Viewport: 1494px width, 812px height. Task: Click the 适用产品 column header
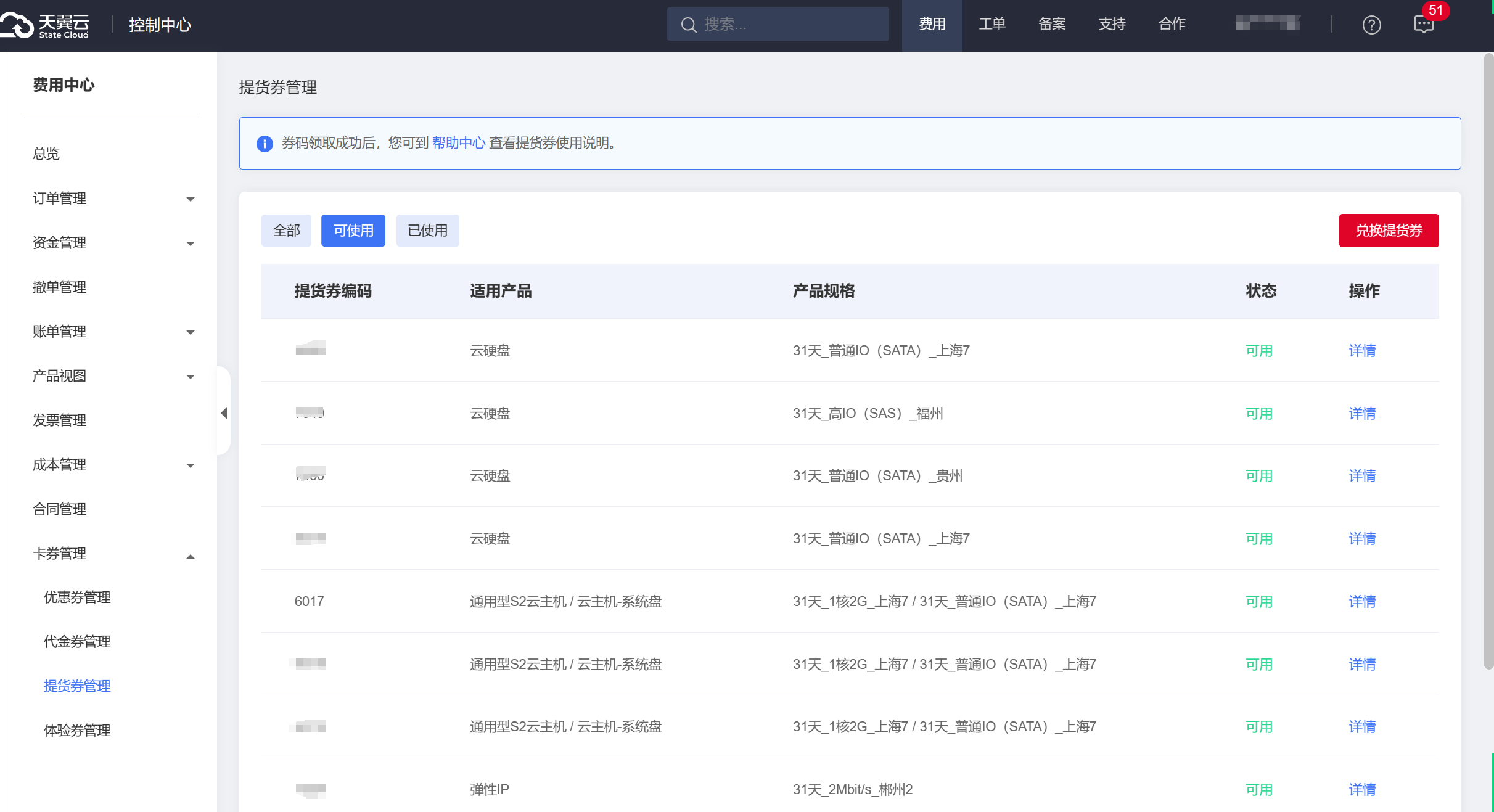[501, 291]
